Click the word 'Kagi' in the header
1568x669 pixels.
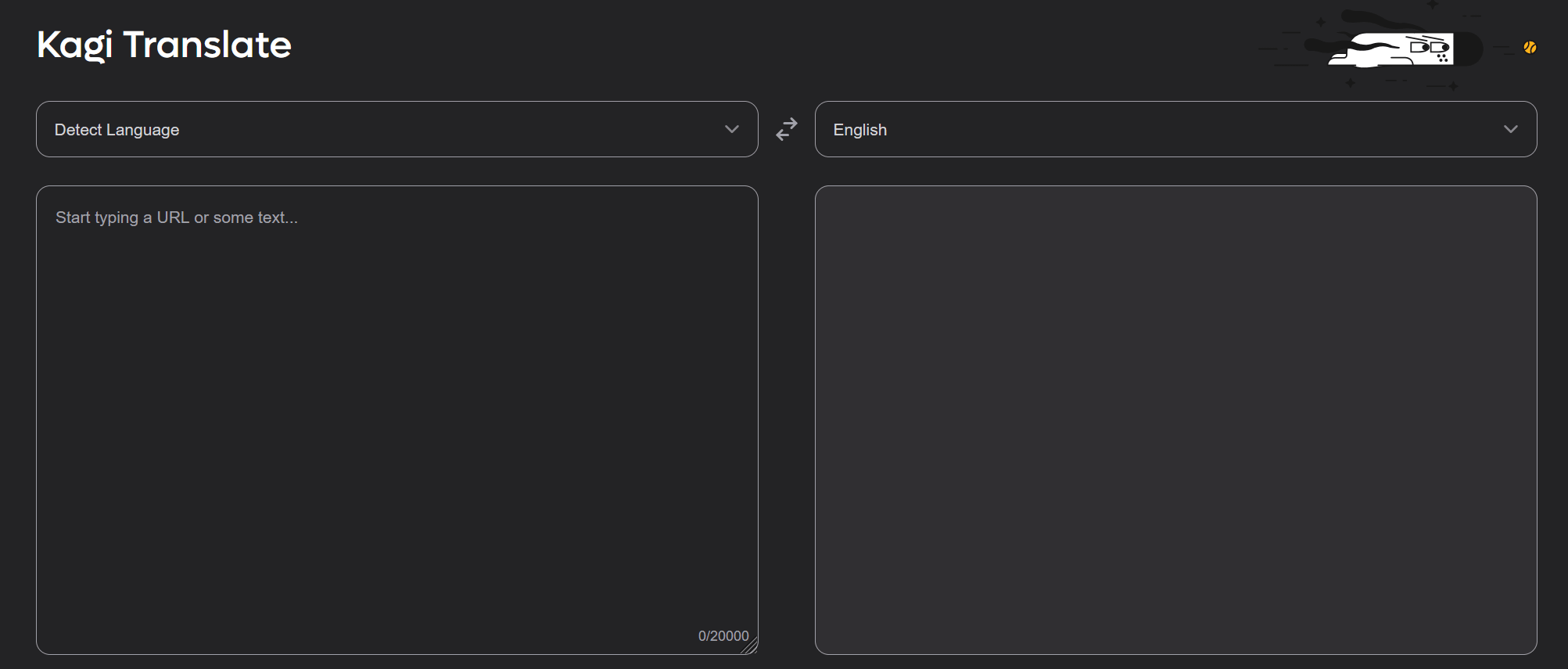75,45
